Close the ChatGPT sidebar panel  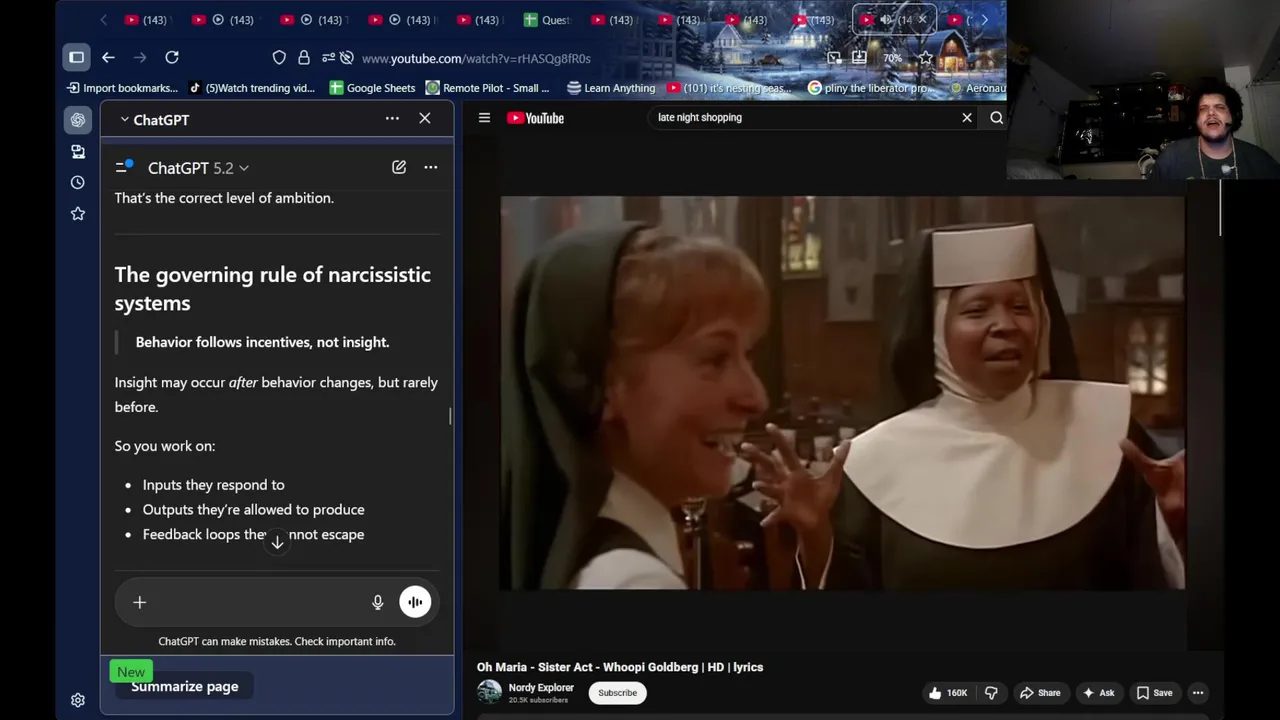pos(425,119)
